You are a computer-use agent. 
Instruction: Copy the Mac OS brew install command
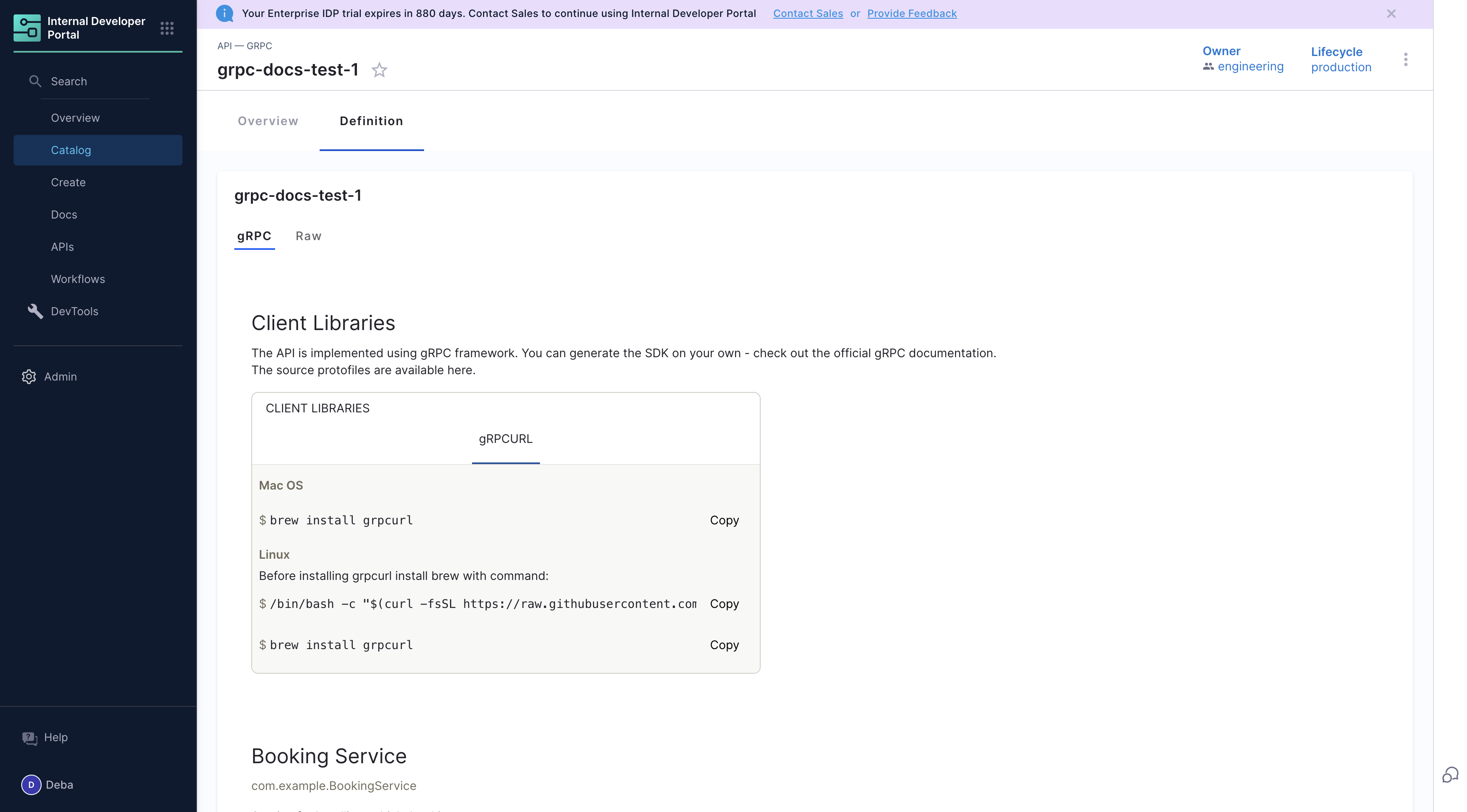pos(724,520)
